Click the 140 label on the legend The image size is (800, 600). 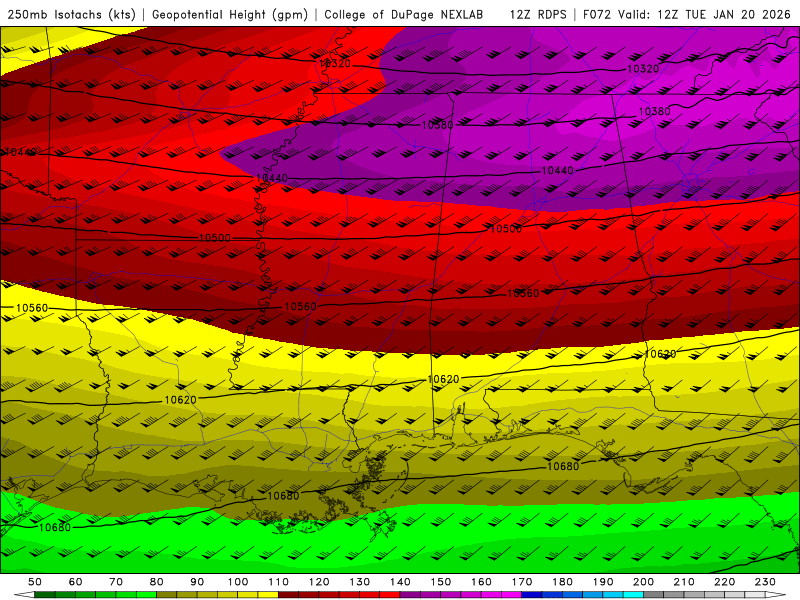pyautogui.click(x=400, y=582)
